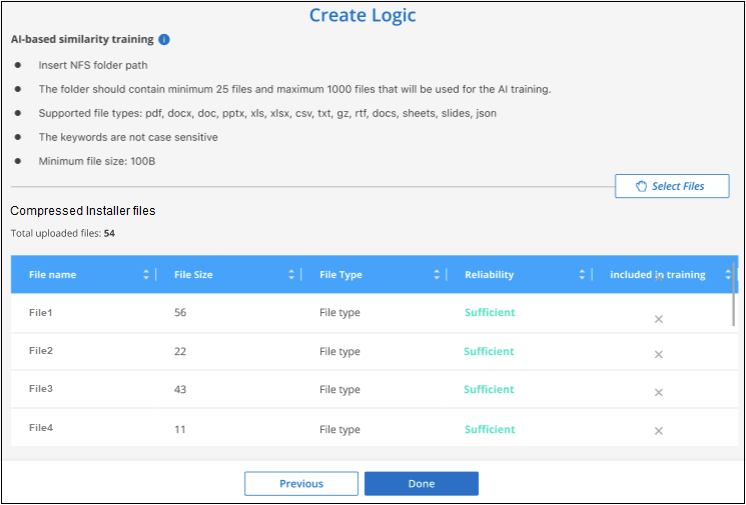This screenshot has height=505, width=746.
Task: Remove File1 from training with its X
Action: pyautogui.click(x=658, y=319)
